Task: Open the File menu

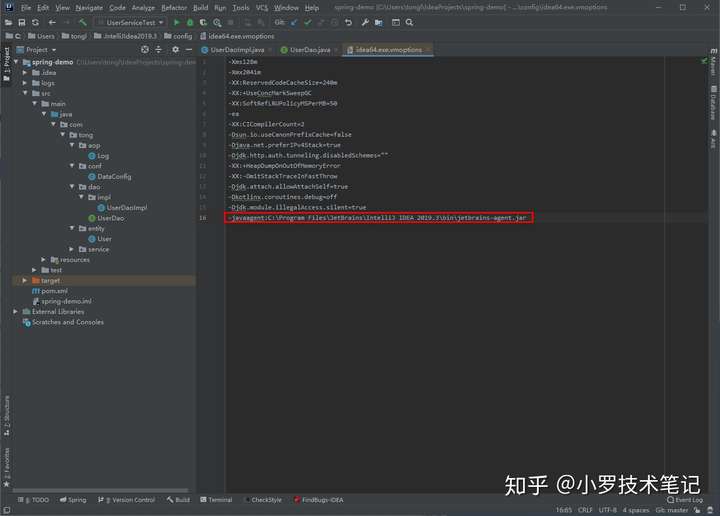Action: (26, 8)
